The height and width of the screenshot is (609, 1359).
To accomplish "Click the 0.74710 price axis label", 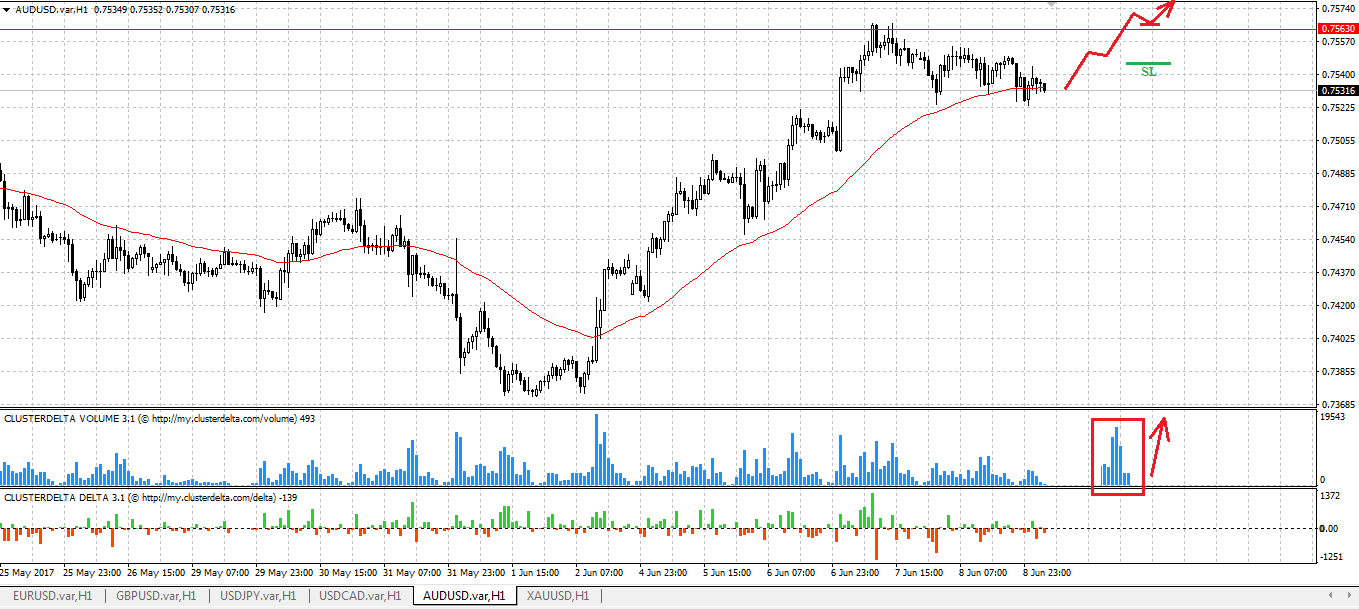I will [x=1339, y=207].
